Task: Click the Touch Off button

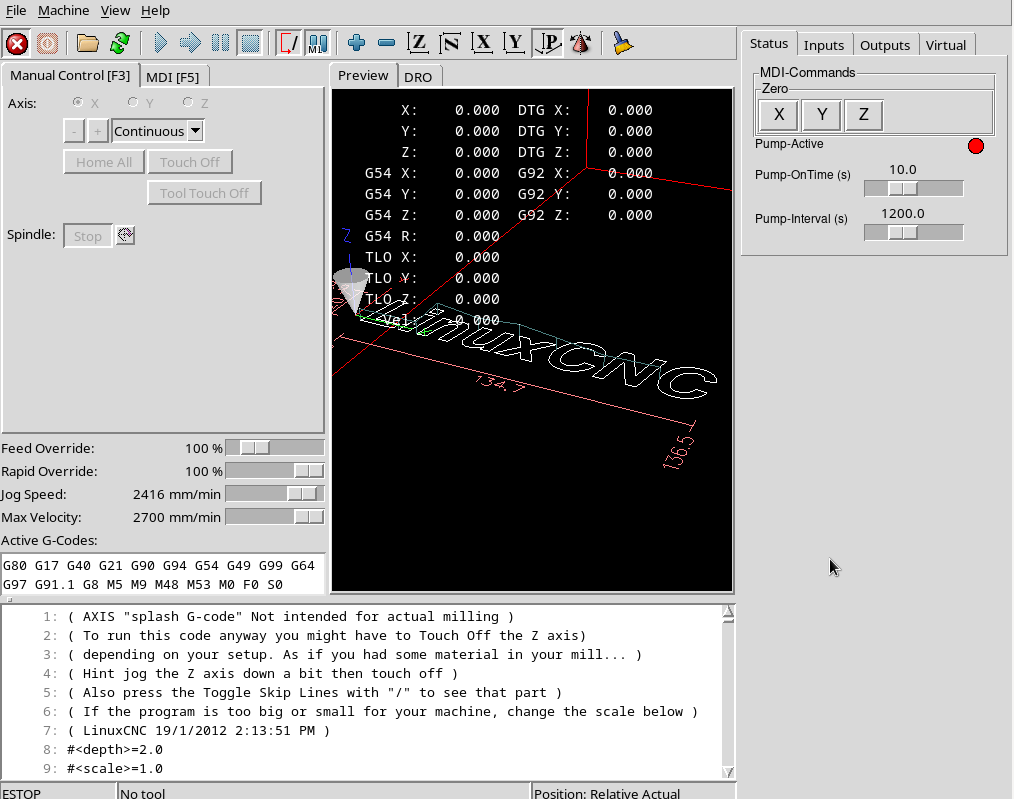Action: click(189, 162)
